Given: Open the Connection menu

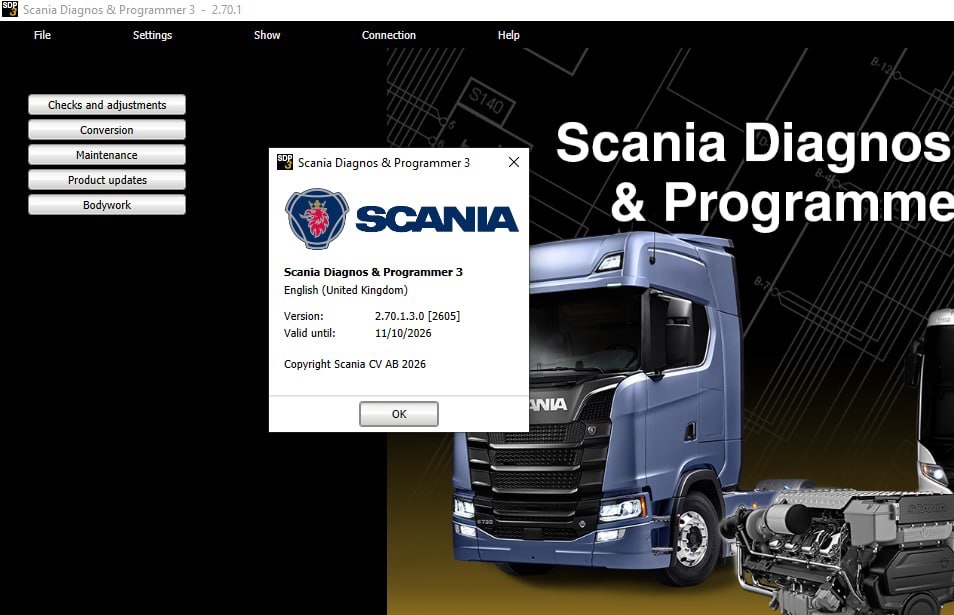Looking at the screenshot, I should tap(389, 35).
